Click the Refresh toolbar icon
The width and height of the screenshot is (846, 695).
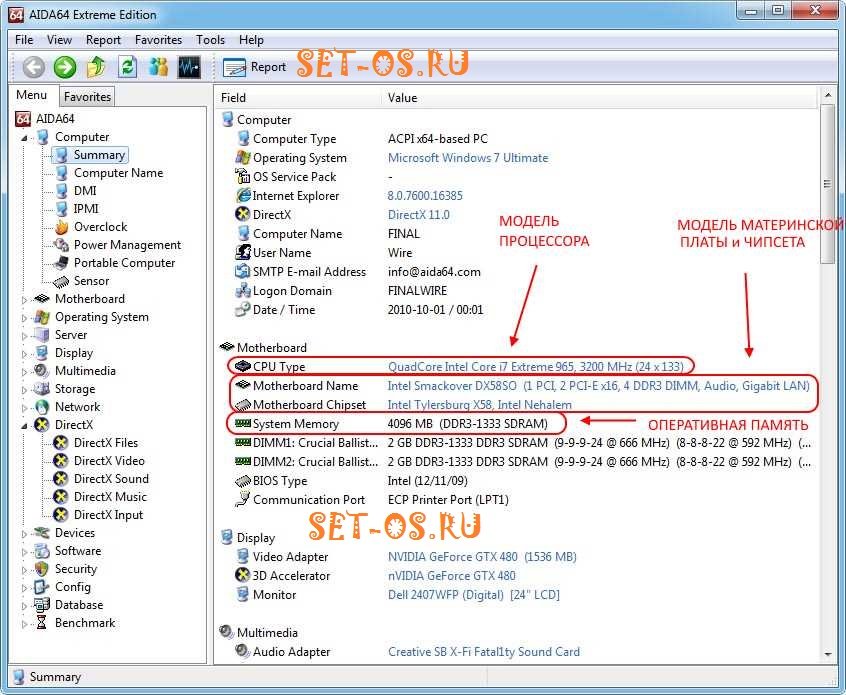[127, 67]
